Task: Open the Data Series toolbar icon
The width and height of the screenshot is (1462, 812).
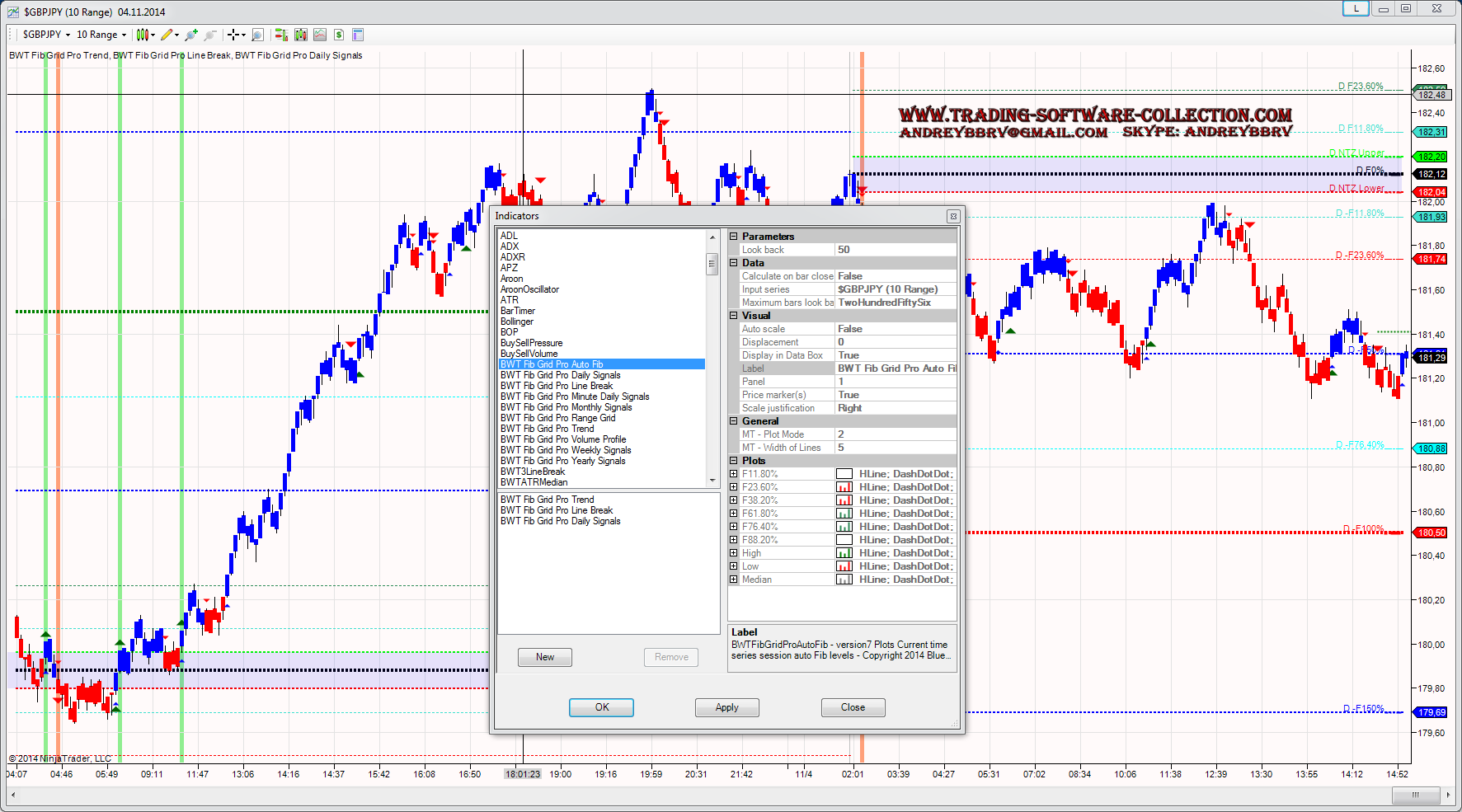Action: [301, 35]
